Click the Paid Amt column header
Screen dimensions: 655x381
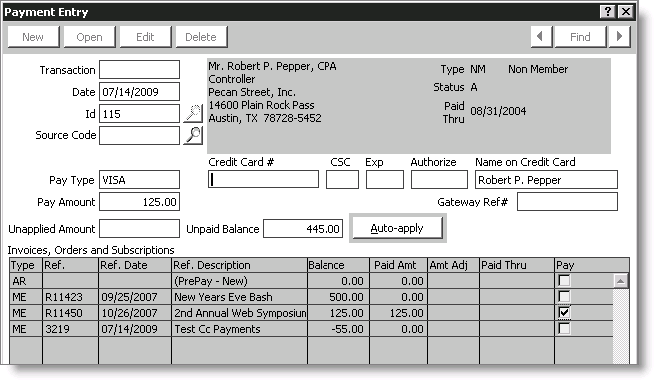(399, 265)
